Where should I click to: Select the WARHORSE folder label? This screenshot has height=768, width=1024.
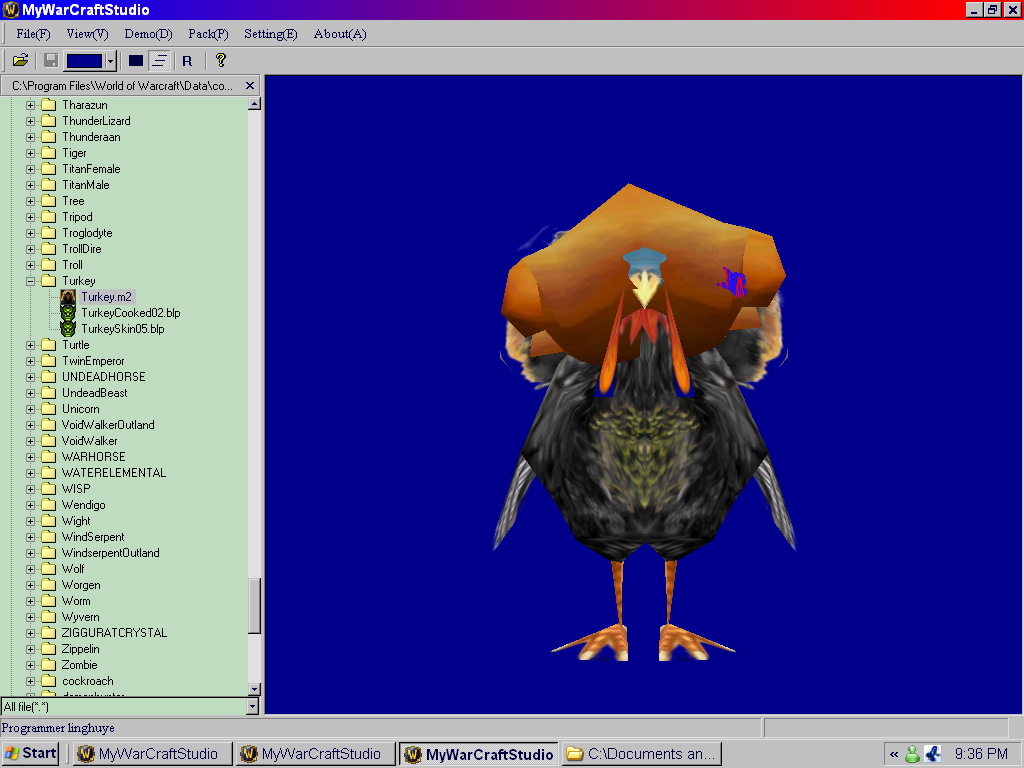[93, 457]
